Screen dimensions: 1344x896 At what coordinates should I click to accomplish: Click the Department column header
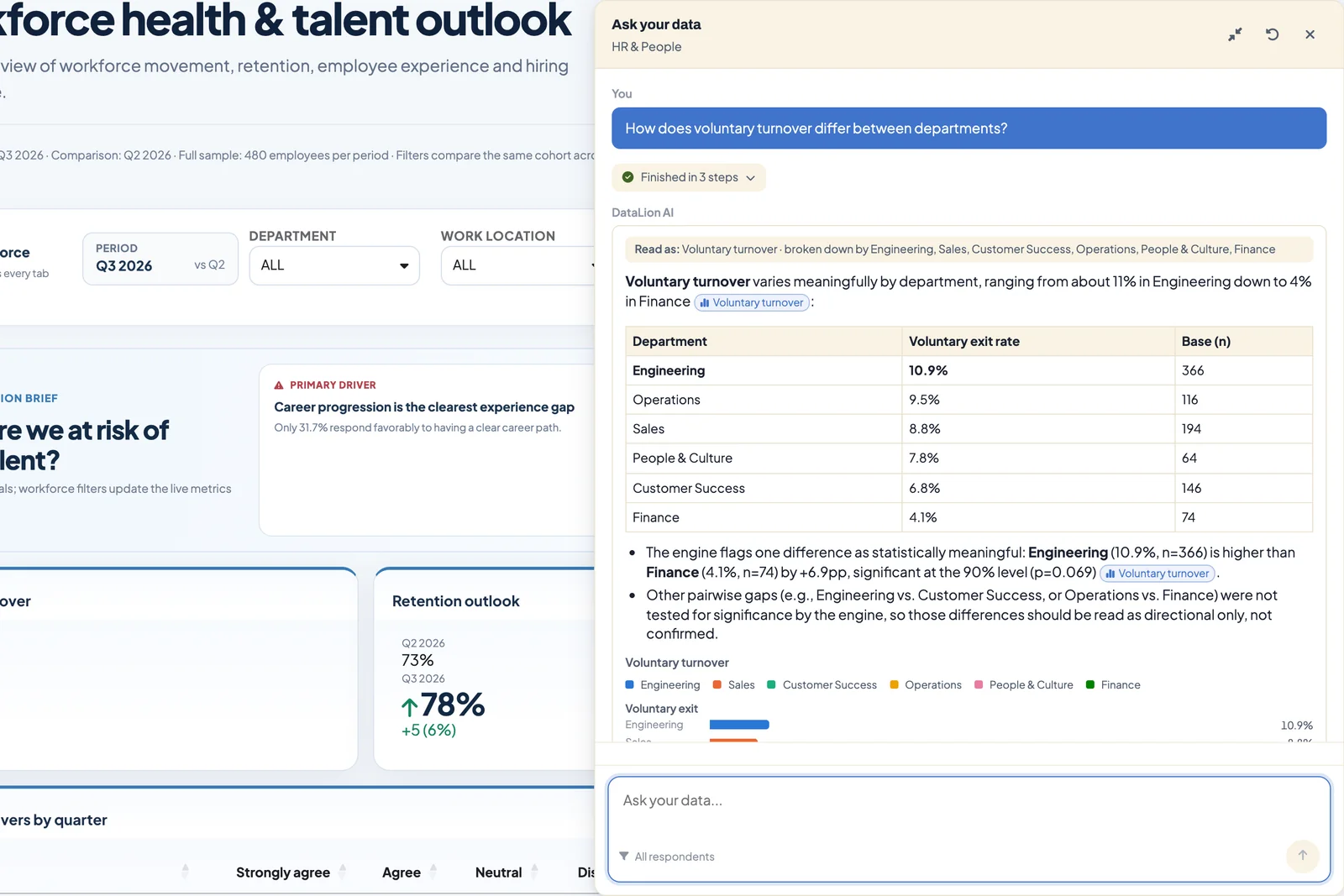point(764,341)
